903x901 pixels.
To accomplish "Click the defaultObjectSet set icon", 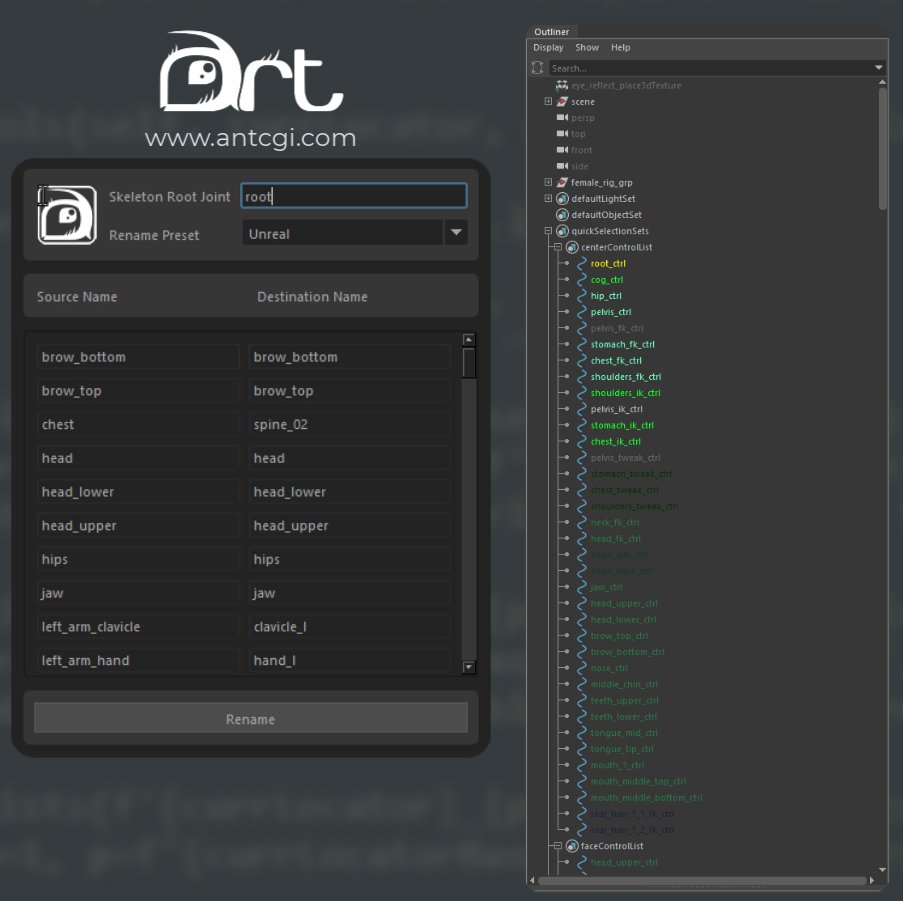I will click(x=562, y=215).
